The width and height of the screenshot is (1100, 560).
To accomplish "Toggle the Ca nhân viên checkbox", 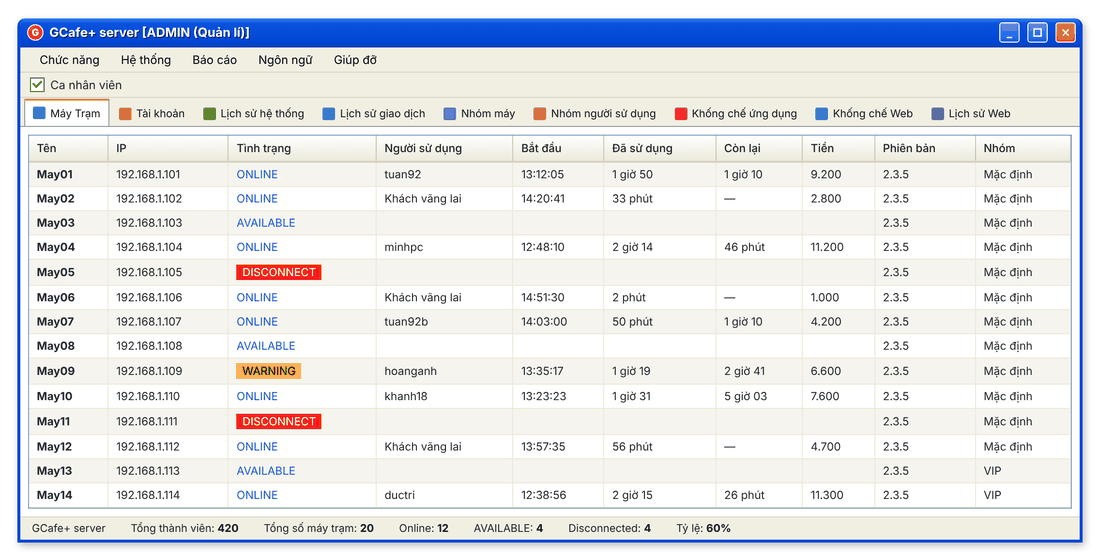I will pos(37,85).
